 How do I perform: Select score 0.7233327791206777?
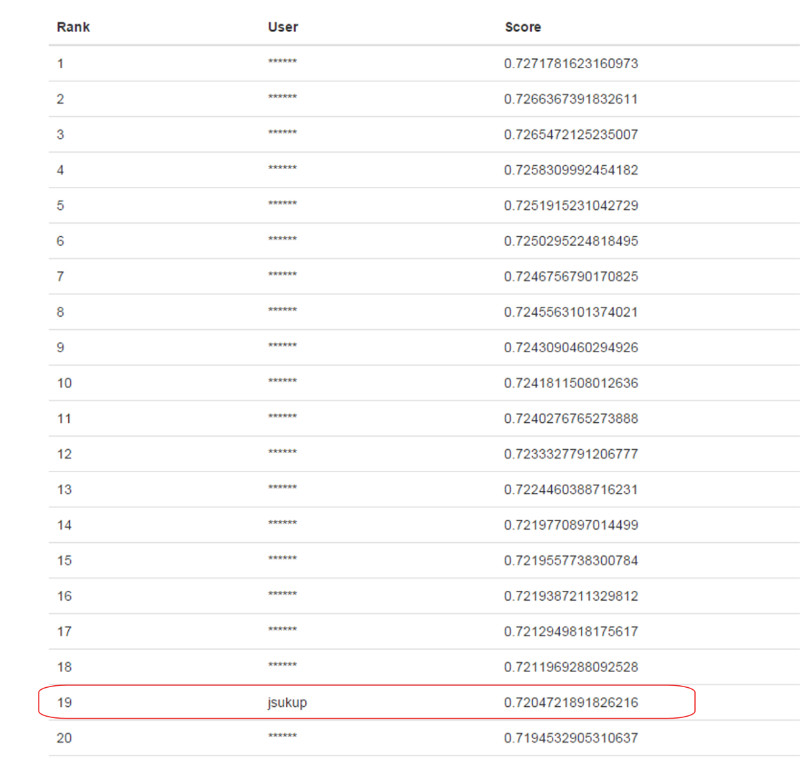point(571,454)
